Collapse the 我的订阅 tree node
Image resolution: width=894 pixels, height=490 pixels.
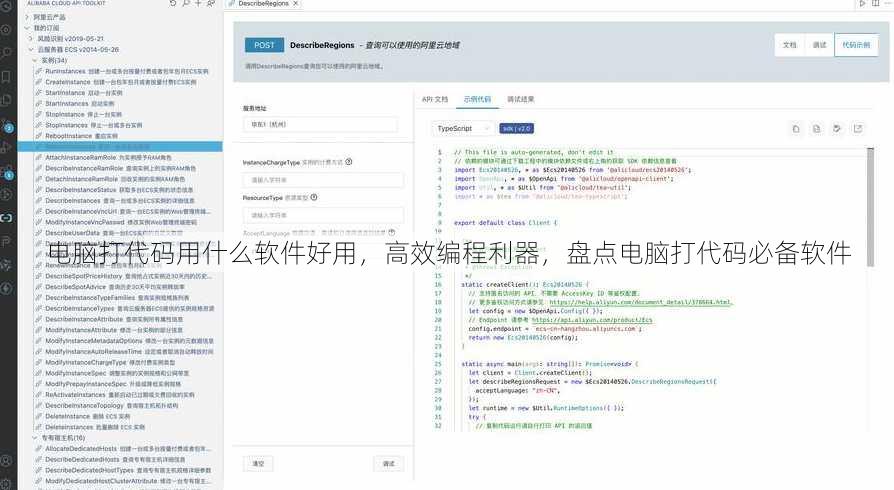pos(27,28)
